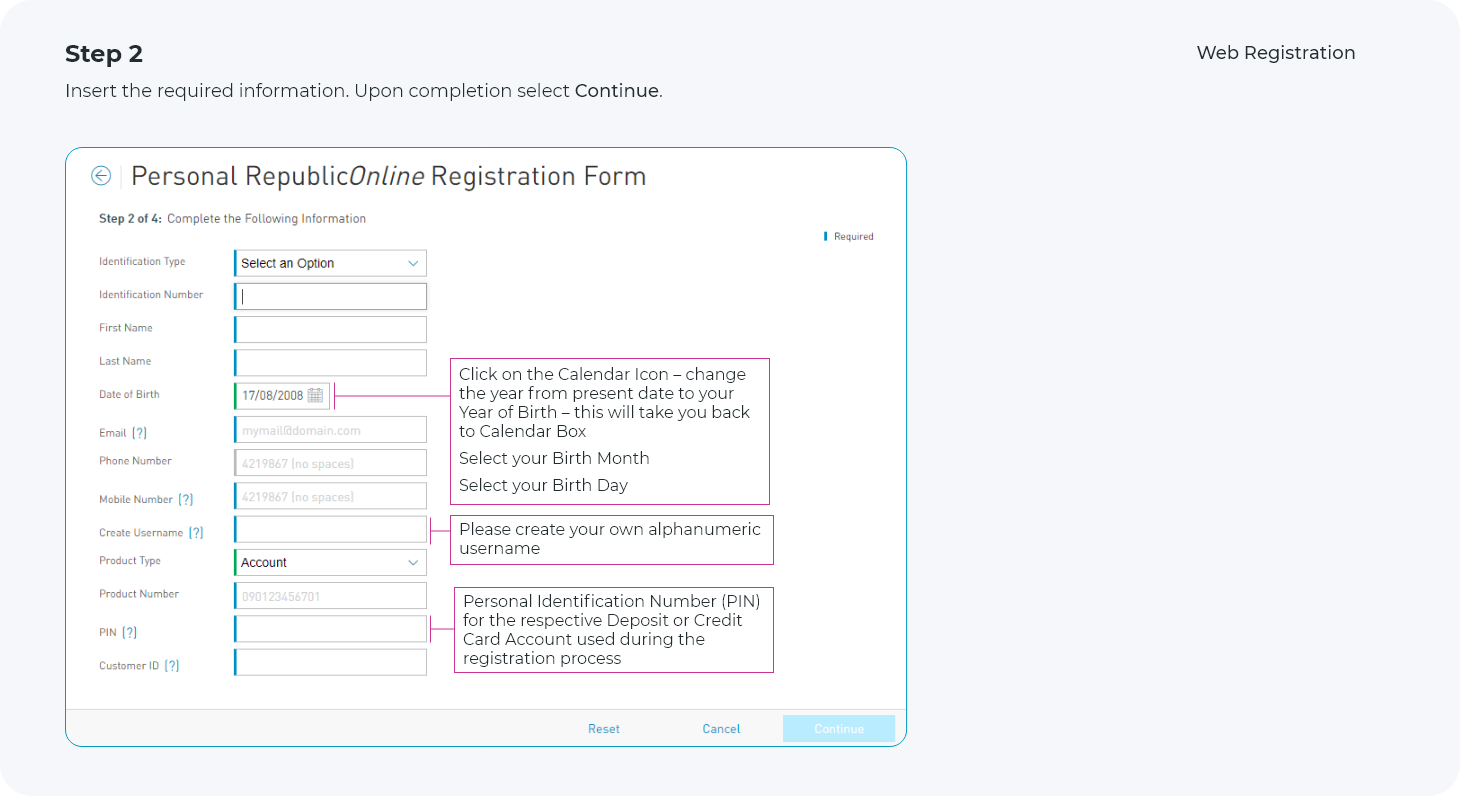Click the Mobile Number input field

point(331,495)
